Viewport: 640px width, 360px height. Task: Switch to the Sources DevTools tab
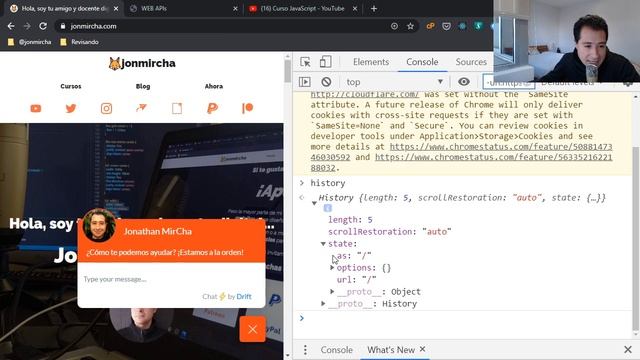tap(471, 62)
